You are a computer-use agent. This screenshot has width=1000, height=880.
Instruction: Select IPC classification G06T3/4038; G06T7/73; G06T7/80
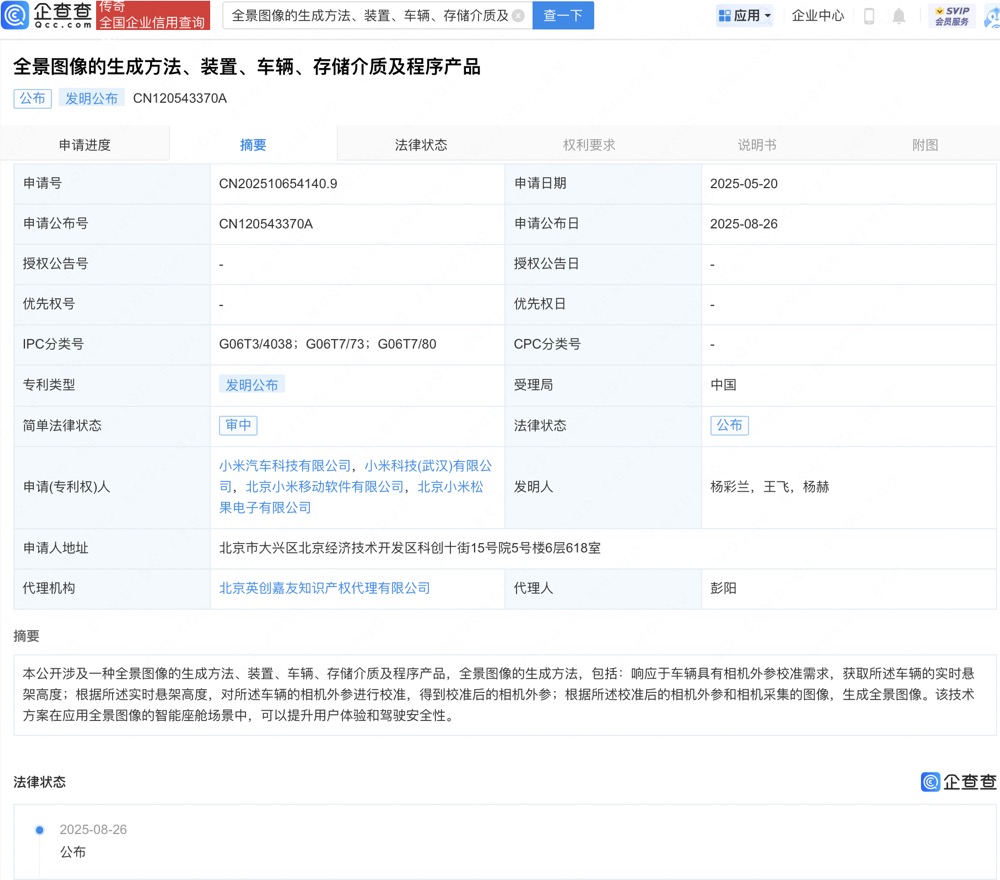pyautogui.click(x=328, y=344)
